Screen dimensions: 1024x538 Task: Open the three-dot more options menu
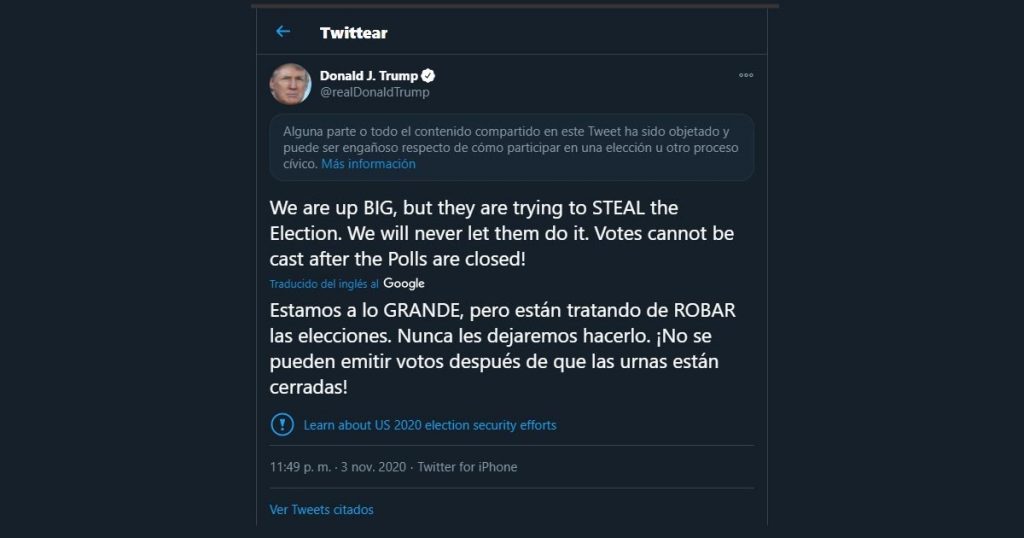746,75
